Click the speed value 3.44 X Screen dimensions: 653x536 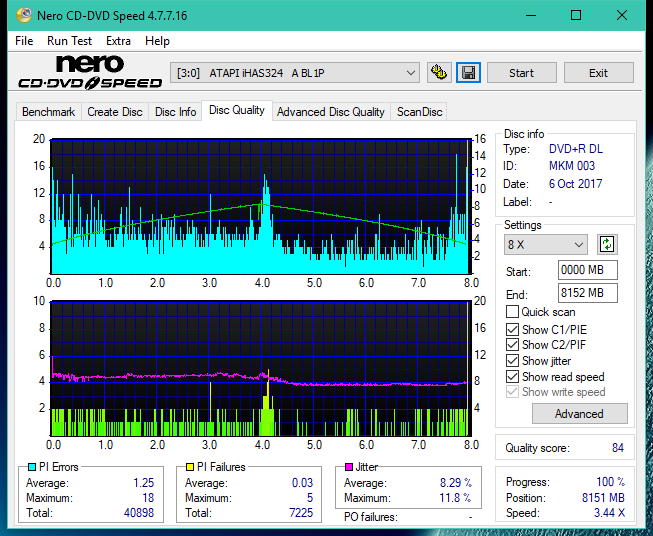(609, 513)
